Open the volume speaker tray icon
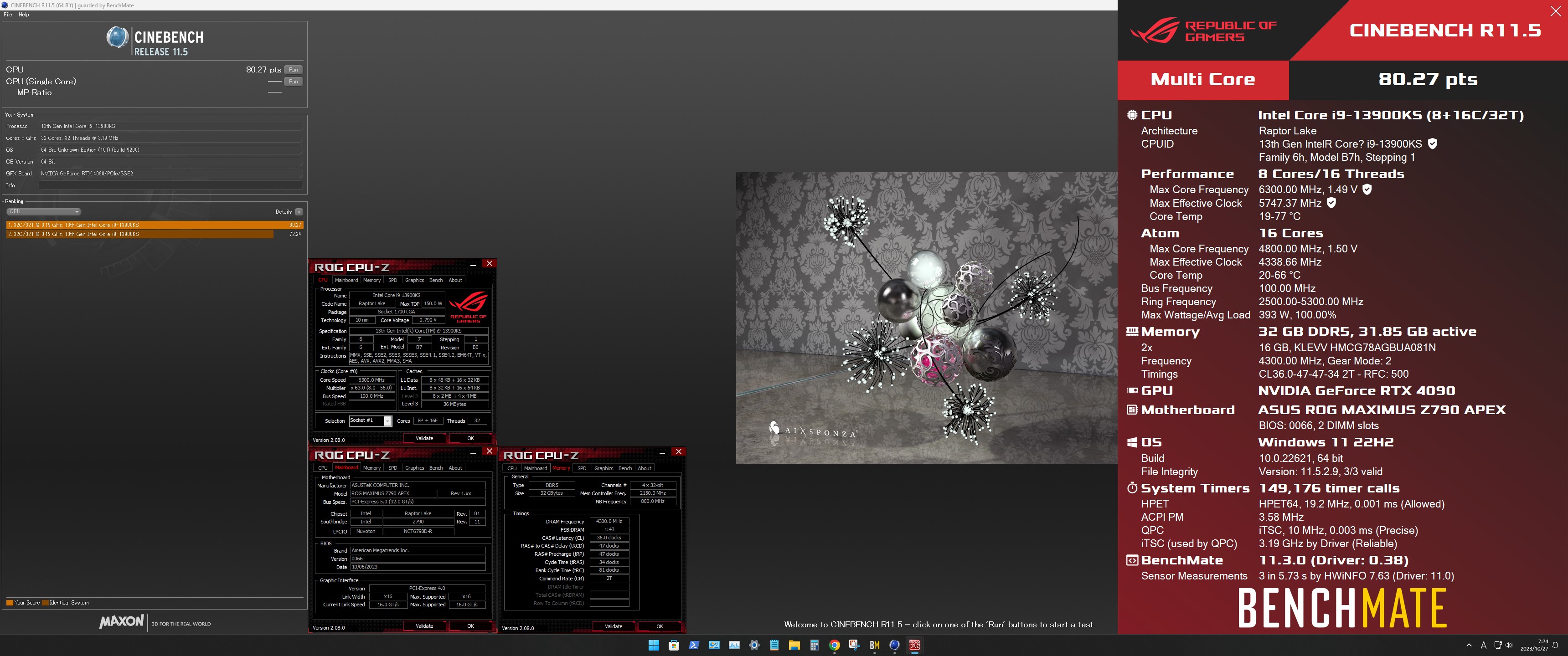This screenshot has width=1568, height=656. [x=1508, y=645]
